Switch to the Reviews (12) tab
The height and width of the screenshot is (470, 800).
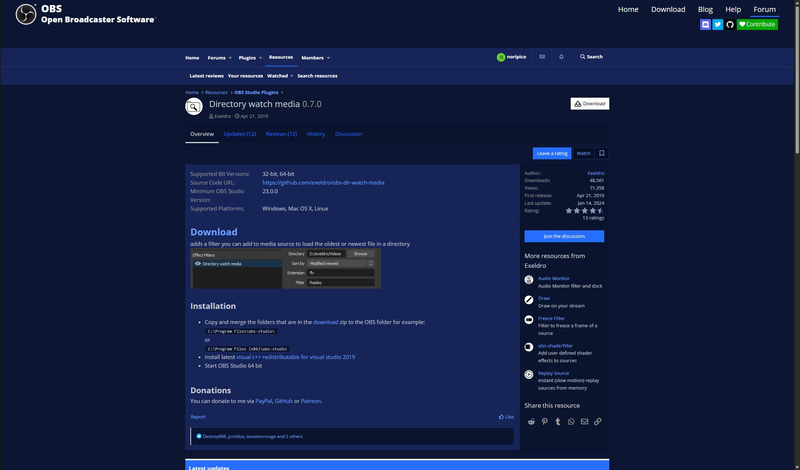(x=281, y=134)
